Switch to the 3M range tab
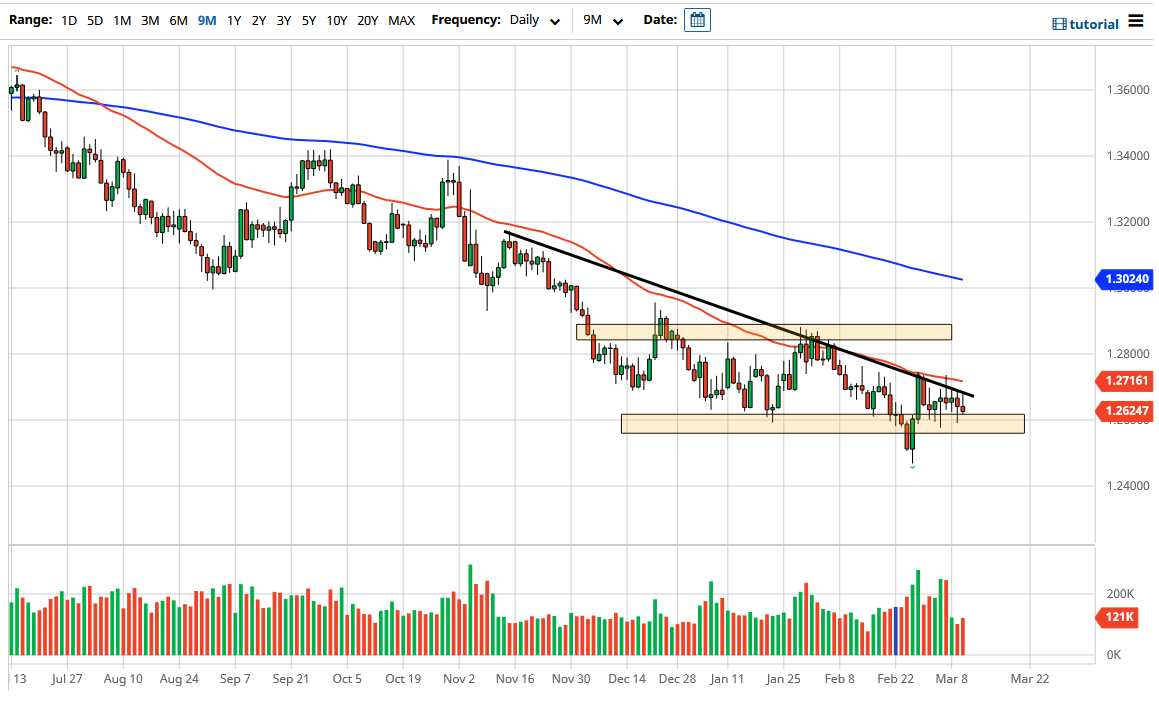This screenshot has width=1159, height=705. point(150,19)
